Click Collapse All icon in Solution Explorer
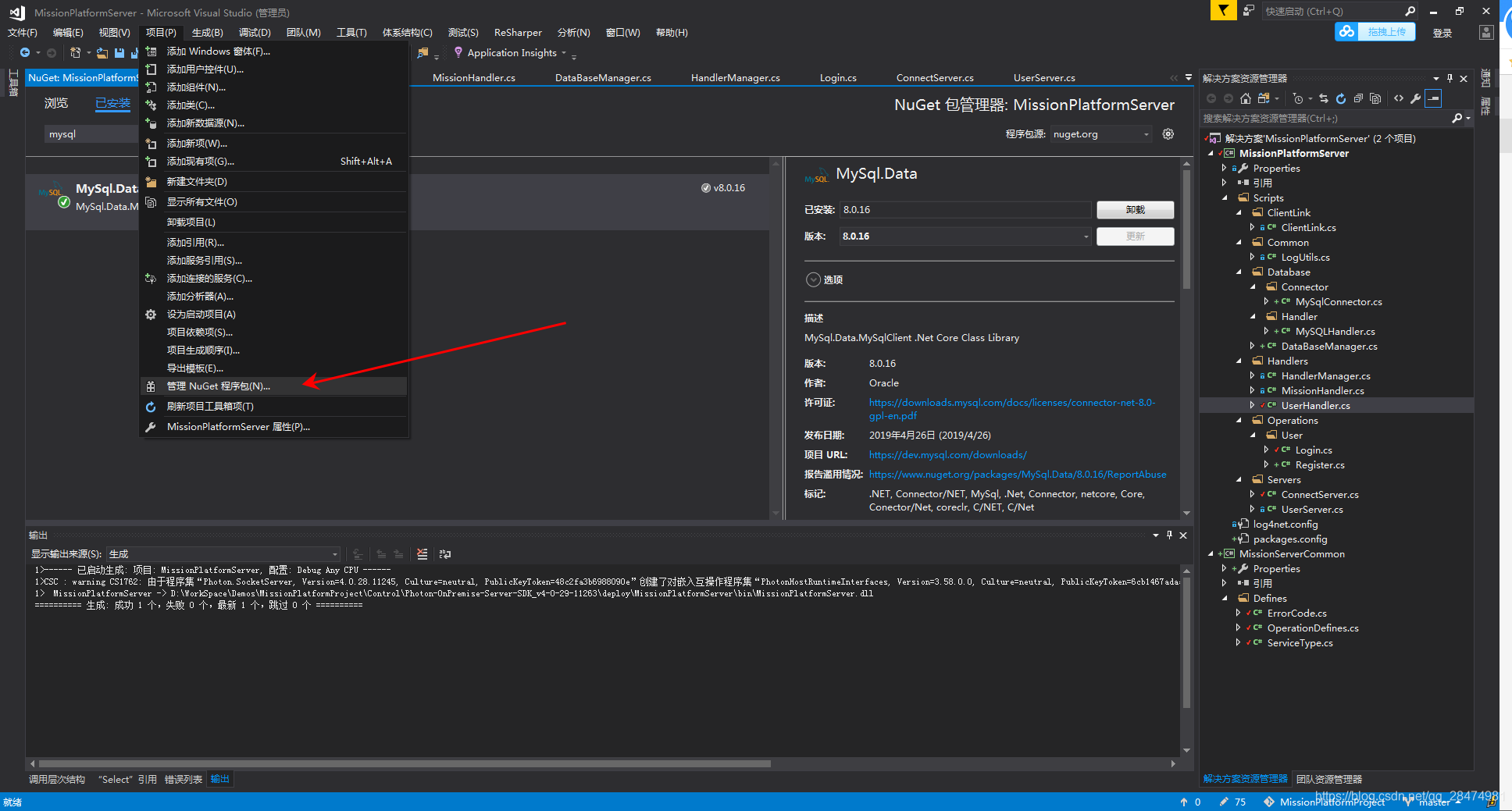This screenshot has height=811, width=1512. tap(1358, 98)
